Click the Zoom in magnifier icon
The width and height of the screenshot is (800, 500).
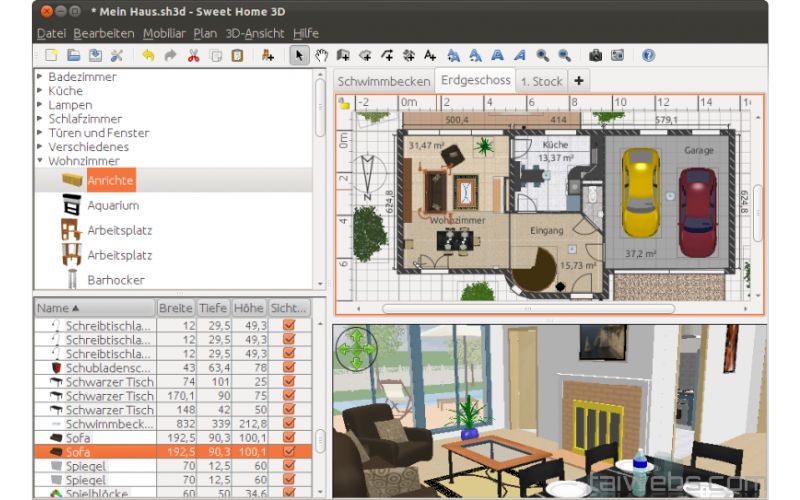coord(542,56)
